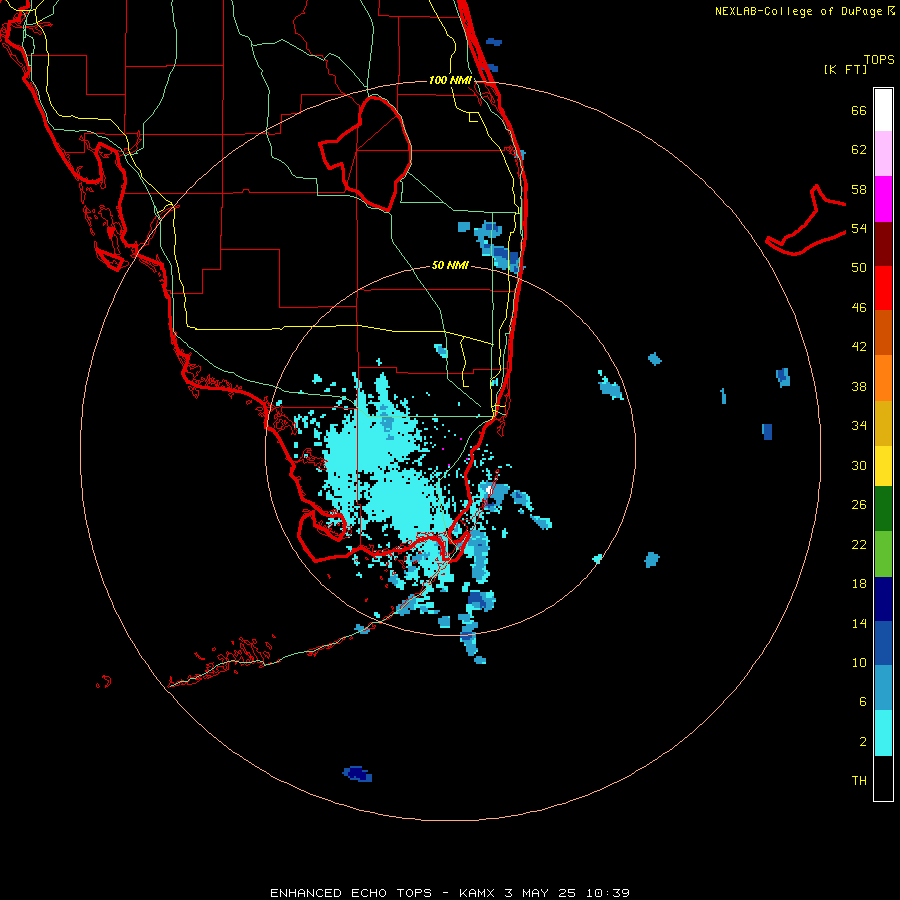The width and height of the screenshot is (900, 900).
Task: Pick the cyan legend swatch
Action: click(x=883, y=733)
